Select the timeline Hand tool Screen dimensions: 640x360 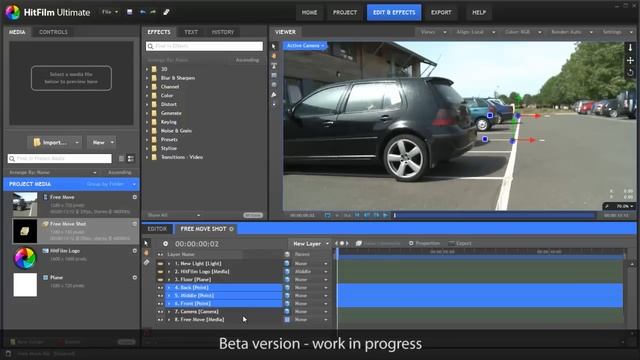tap(147, 253)
